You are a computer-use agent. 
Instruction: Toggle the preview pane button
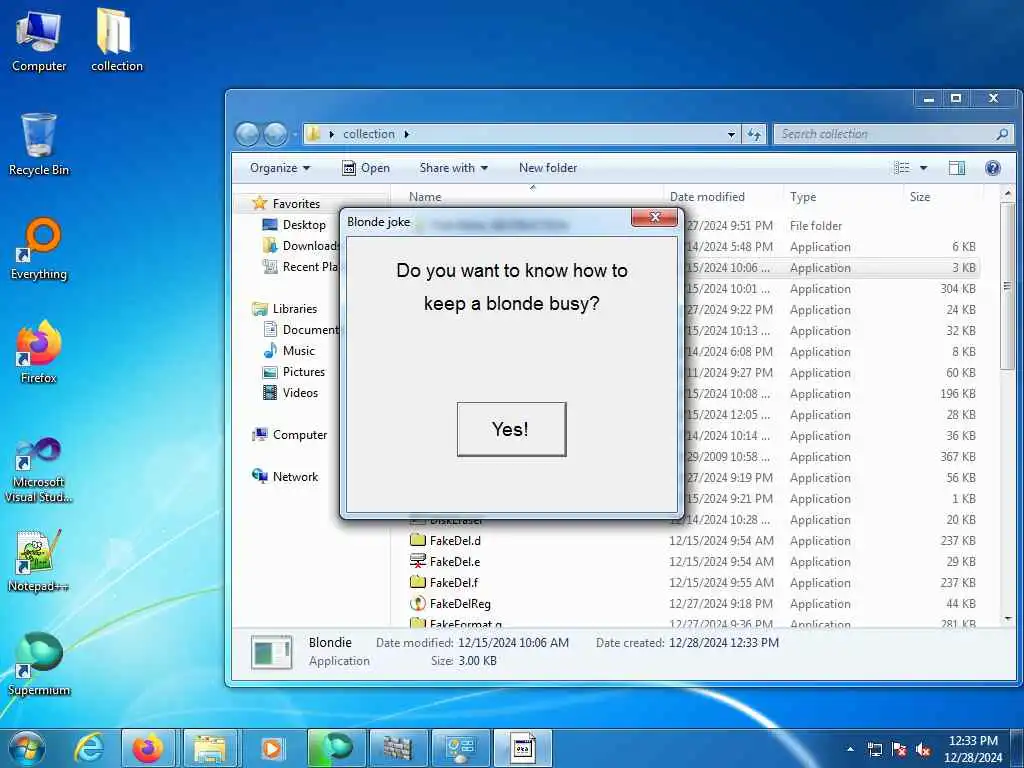(957, 168)
